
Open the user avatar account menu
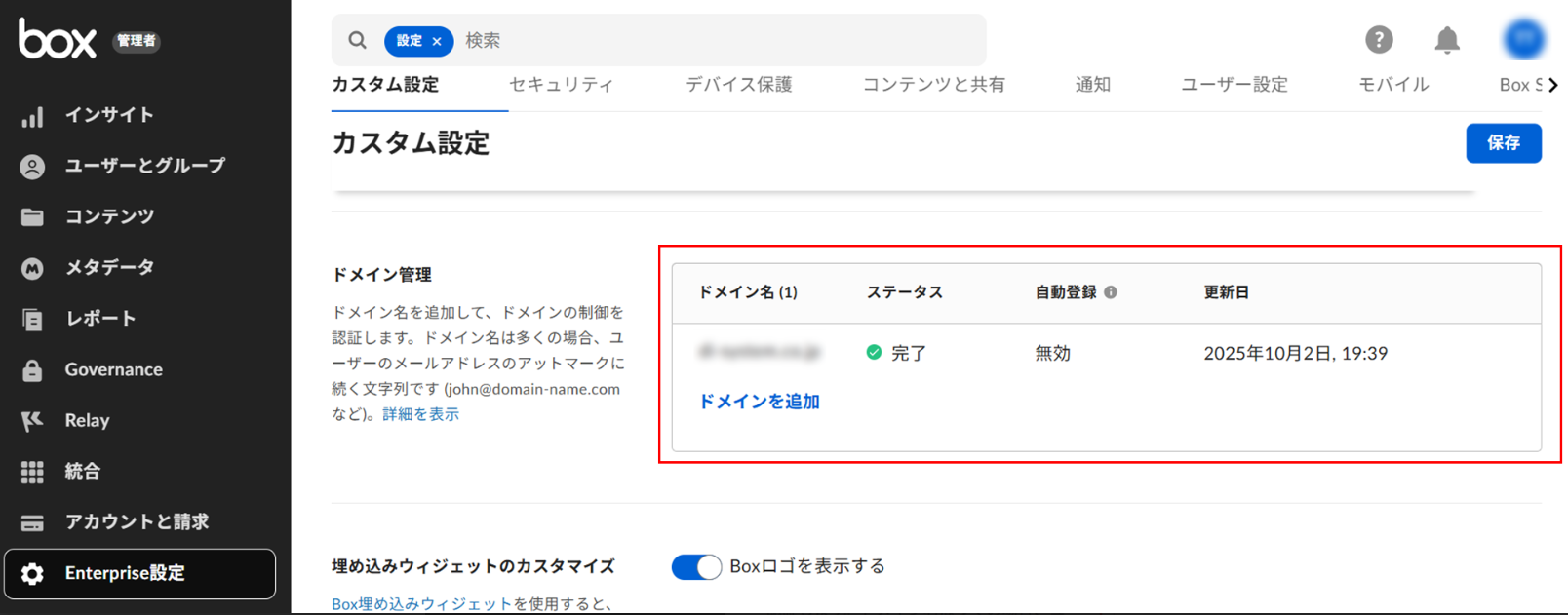[1523, 39]
